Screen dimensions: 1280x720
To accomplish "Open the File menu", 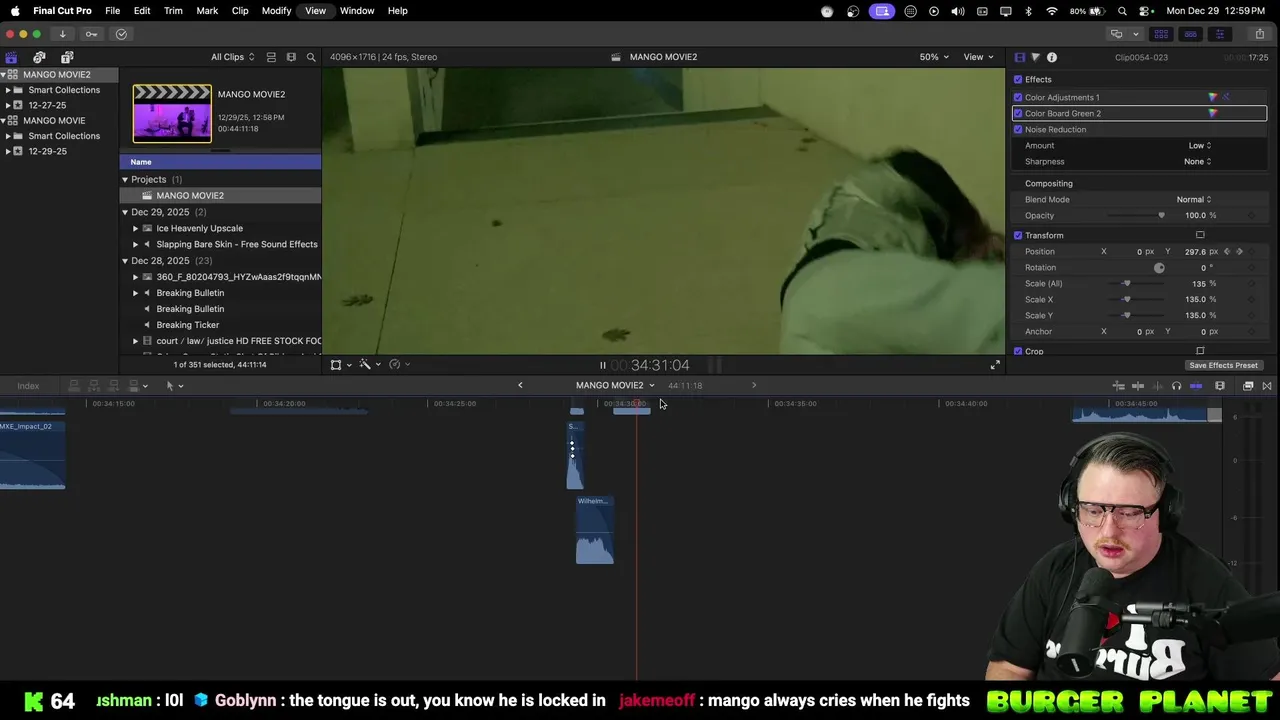I will tap(113, 10).
